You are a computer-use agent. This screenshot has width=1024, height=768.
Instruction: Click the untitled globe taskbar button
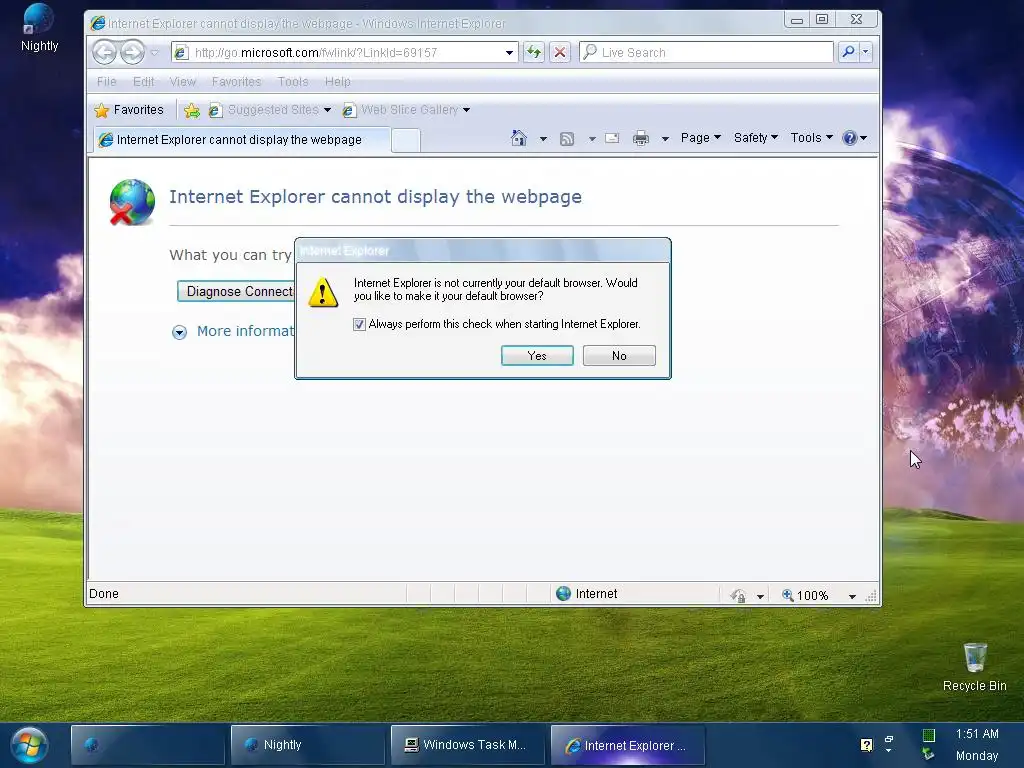(x=148, y=745)
